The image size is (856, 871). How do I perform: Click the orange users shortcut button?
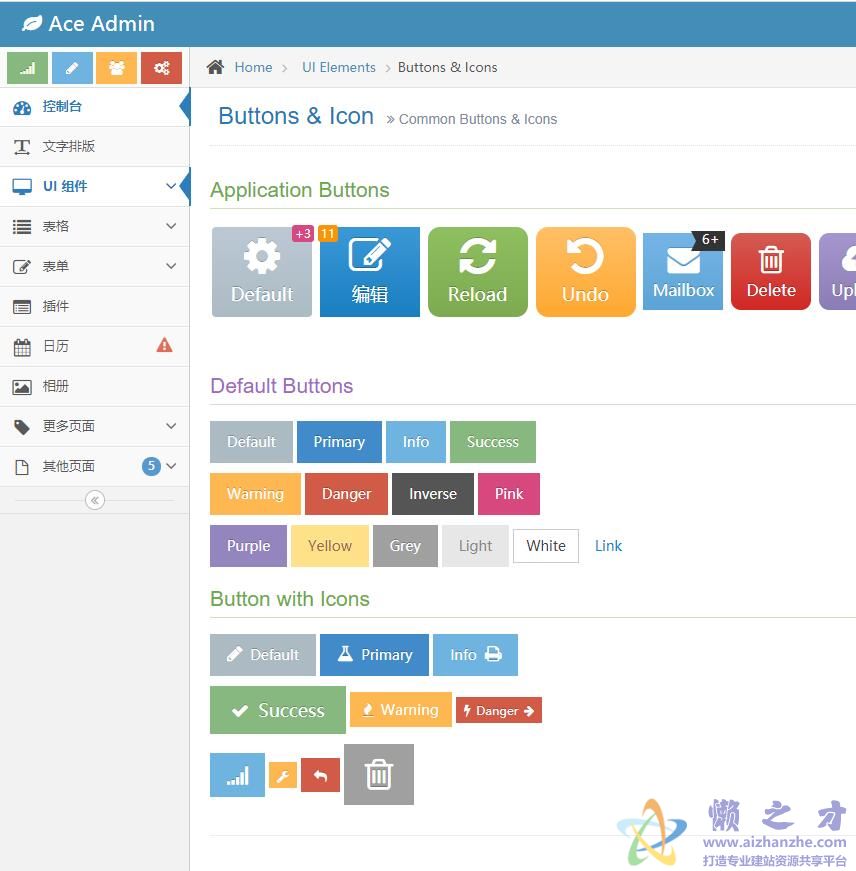click(x=116, y=68)
